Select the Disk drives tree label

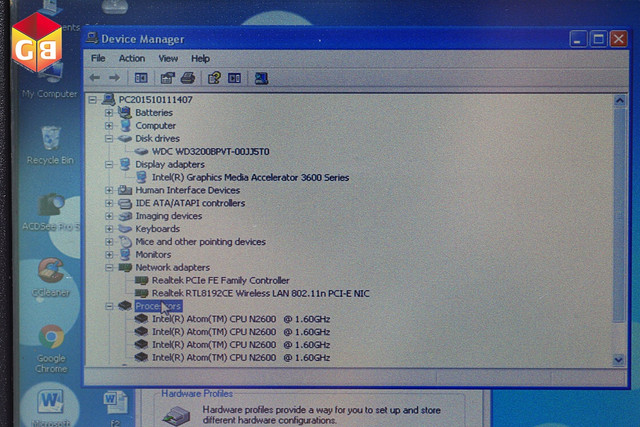(x=158, y=139)
